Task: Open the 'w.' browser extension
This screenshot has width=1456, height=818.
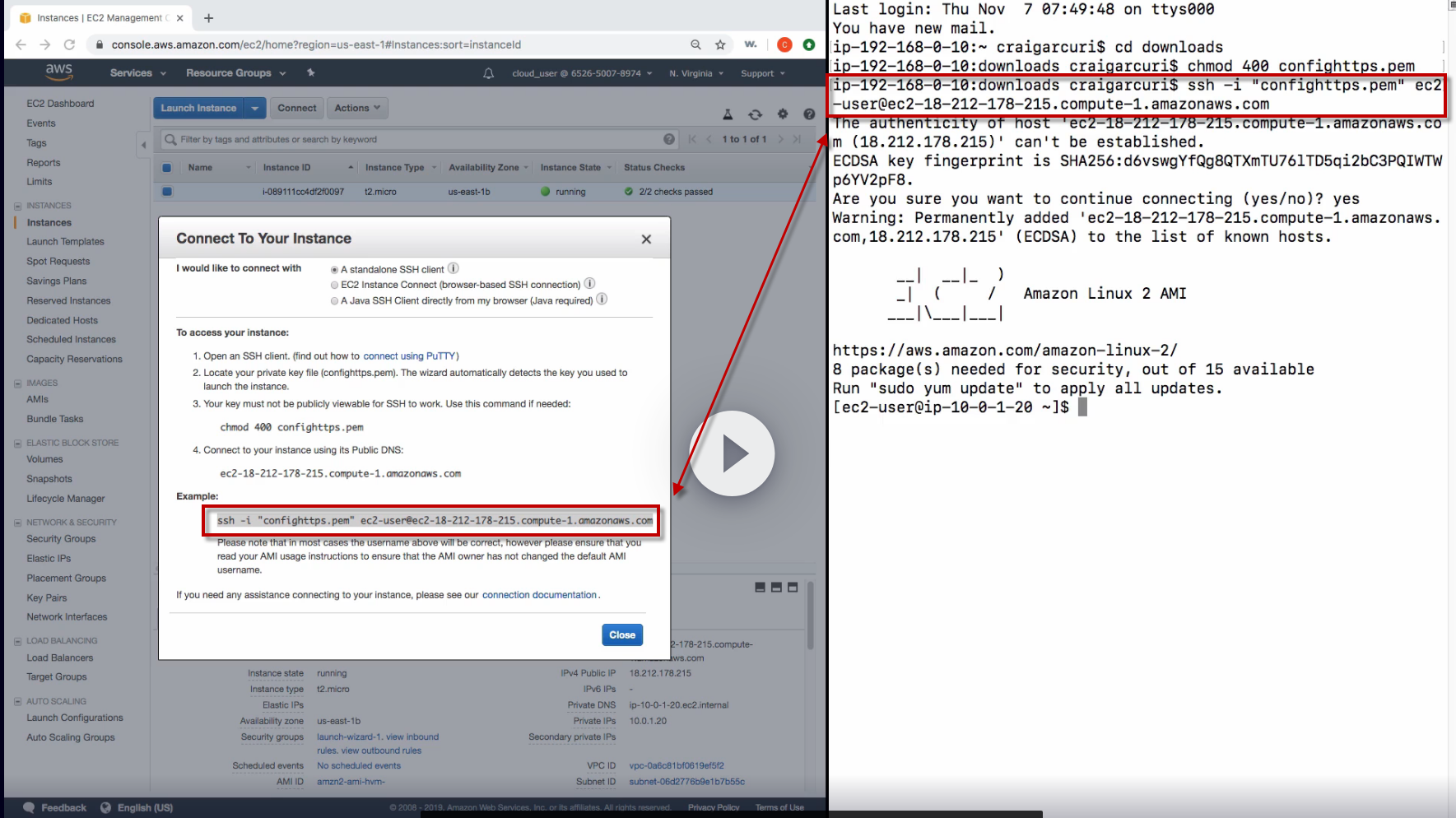Action: pyautogui.click(x=751, y=44)
